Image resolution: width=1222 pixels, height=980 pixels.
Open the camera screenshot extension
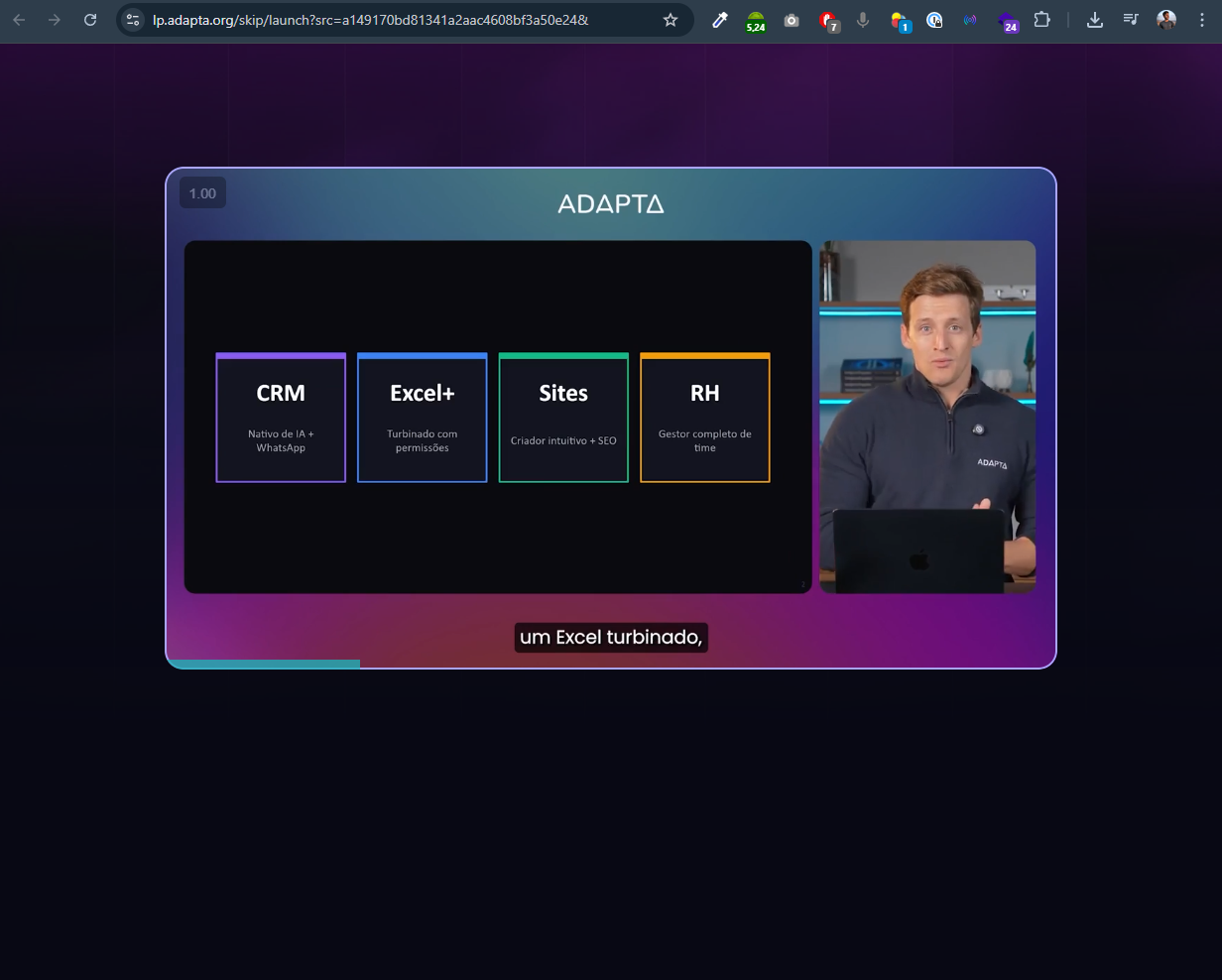click(792, 20)
